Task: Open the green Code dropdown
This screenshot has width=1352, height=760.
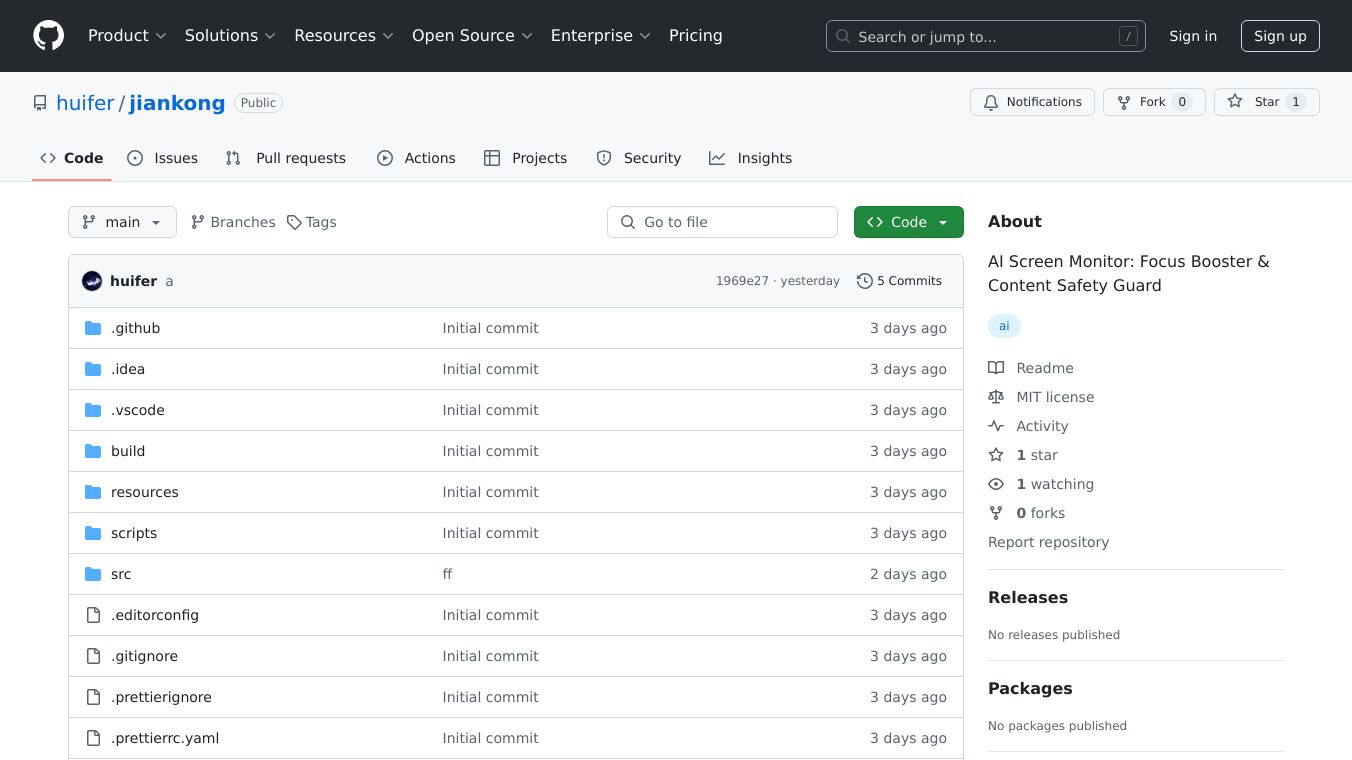Action: tap(908, 222)
